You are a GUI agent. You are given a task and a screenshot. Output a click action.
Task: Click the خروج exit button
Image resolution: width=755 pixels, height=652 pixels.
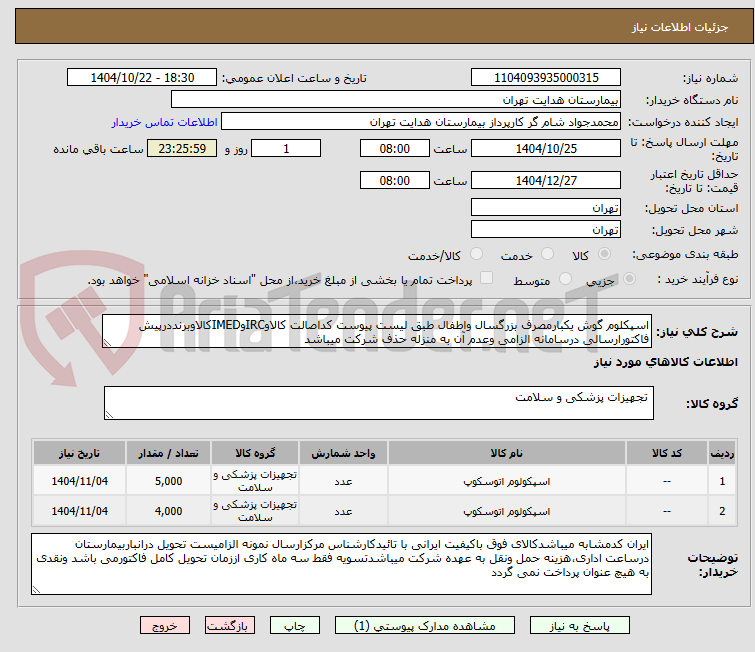(x=165, y=626)
